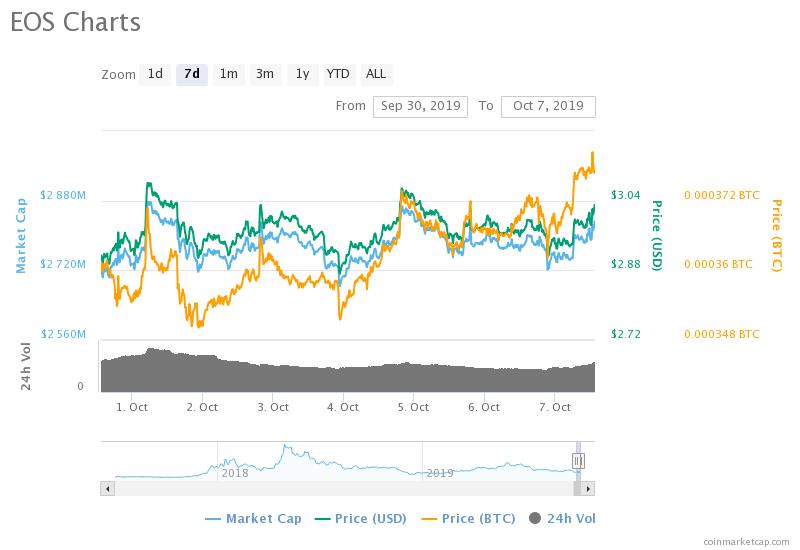Grab the navigator range handle
Viewport: 800px width, 550px height.
[578, 461]
